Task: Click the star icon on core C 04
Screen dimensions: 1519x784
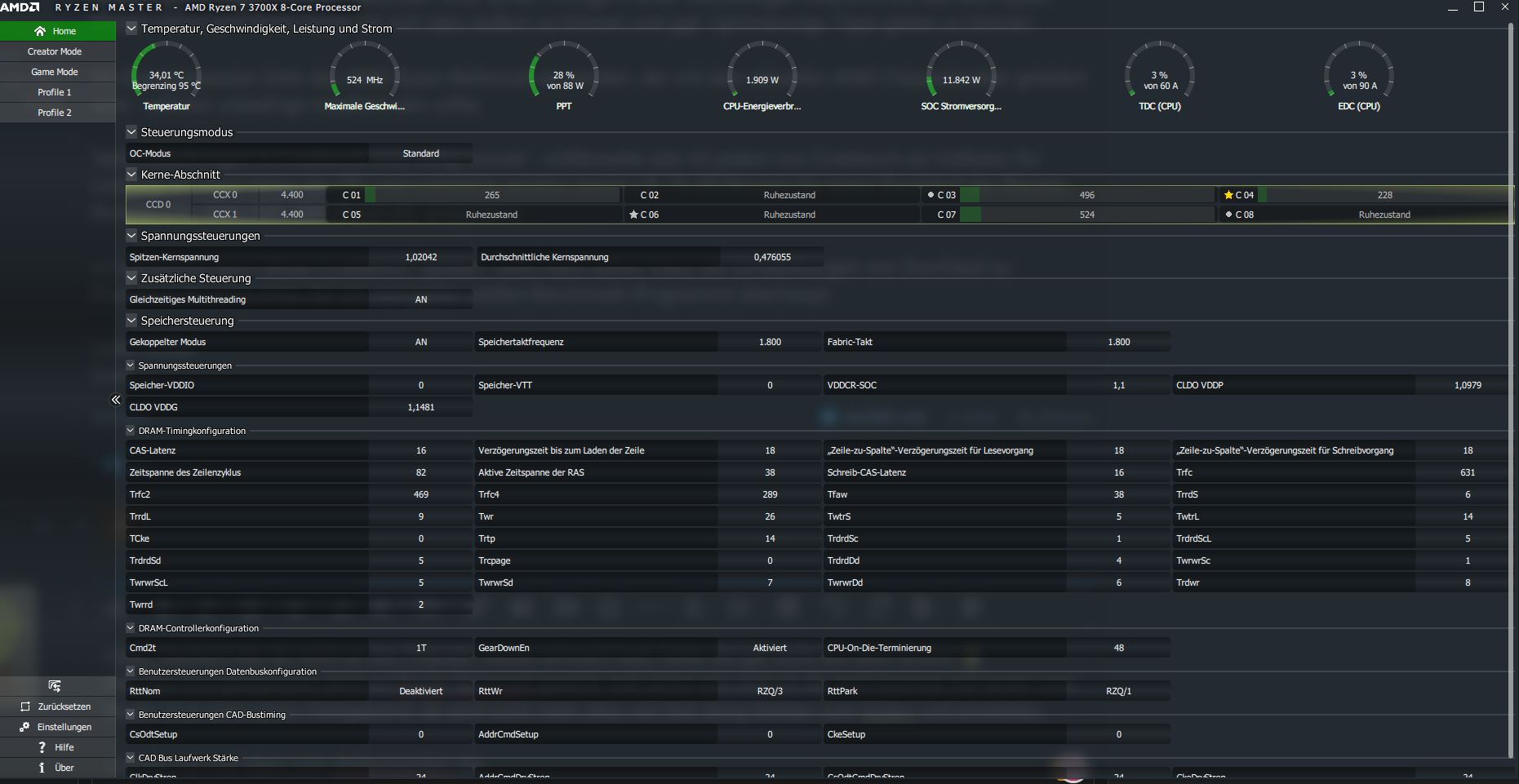Action: [x=1228, y=195]
